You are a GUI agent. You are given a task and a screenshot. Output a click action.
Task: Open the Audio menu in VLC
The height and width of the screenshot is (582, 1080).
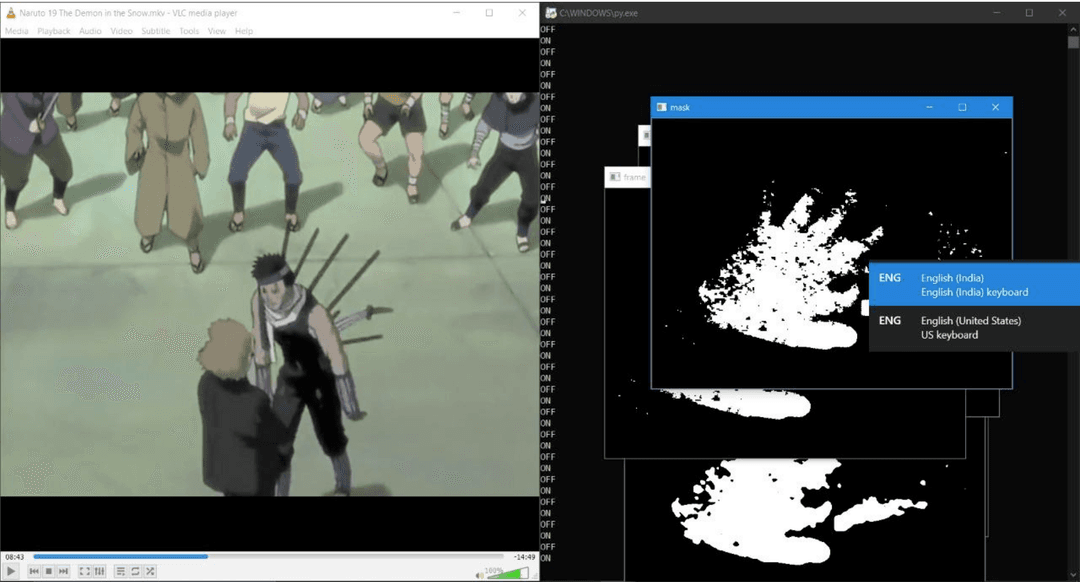click(x=90, y=31)
